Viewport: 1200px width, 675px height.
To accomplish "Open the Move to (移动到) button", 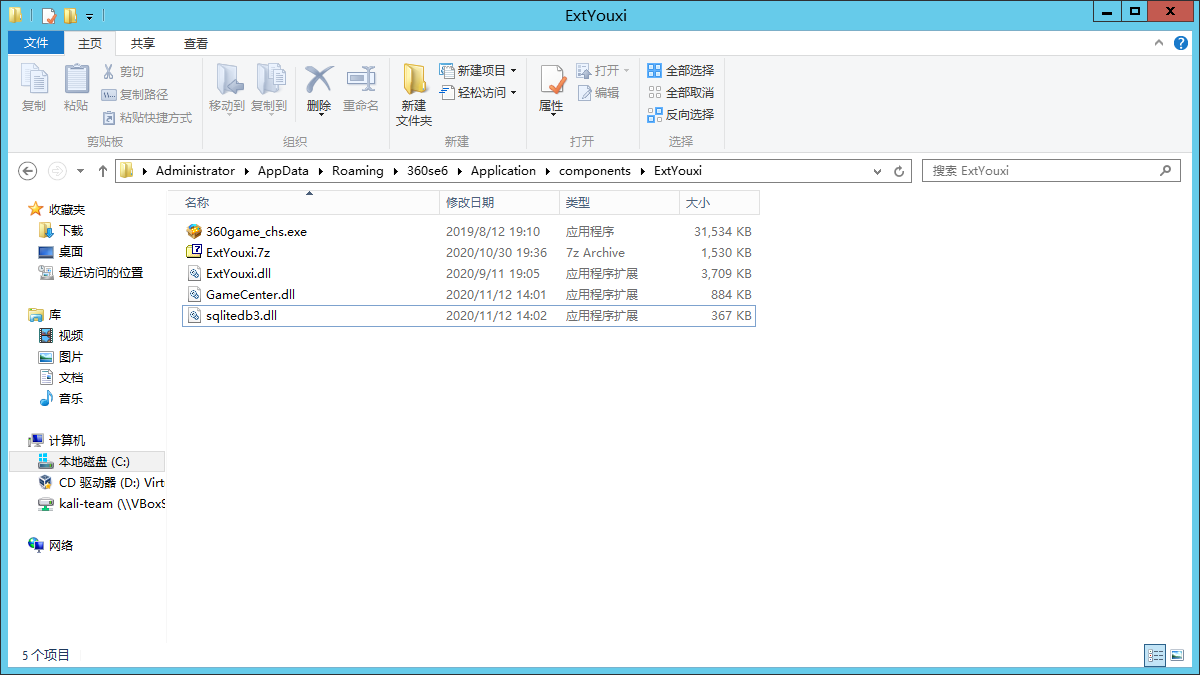I will [x=227, y=88].
